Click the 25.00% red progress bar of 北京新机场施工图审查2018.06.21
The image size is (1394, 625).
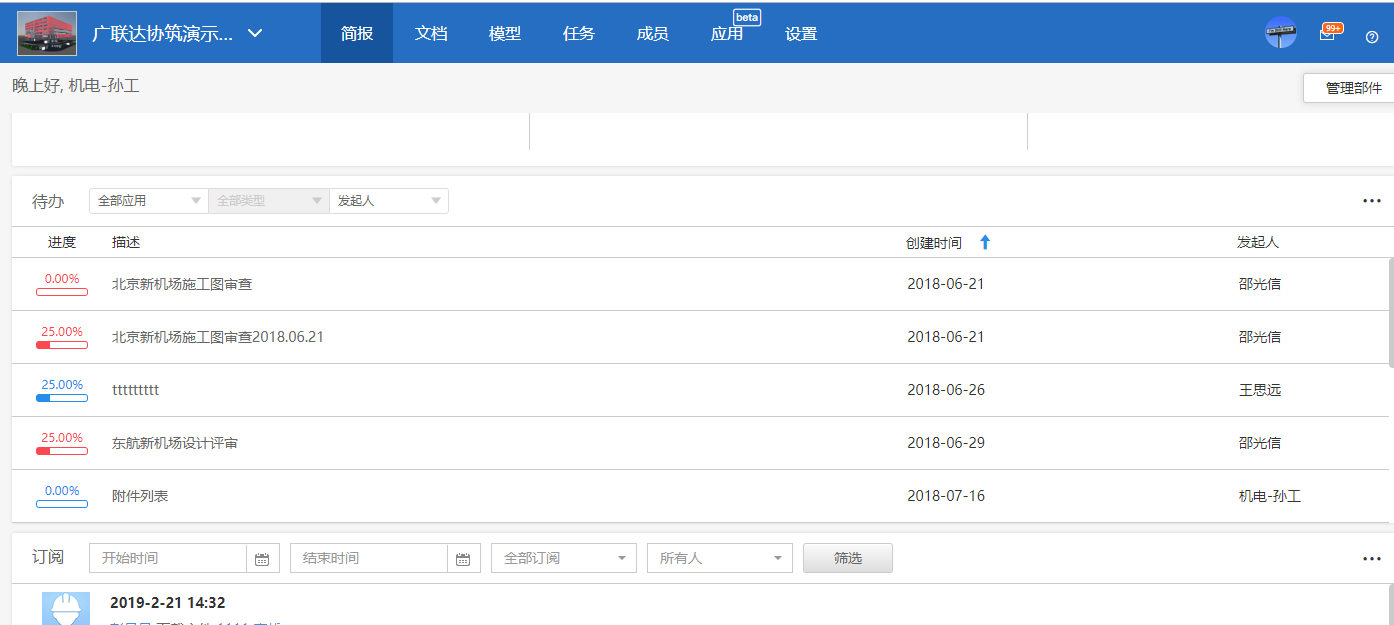click(61, 343)
